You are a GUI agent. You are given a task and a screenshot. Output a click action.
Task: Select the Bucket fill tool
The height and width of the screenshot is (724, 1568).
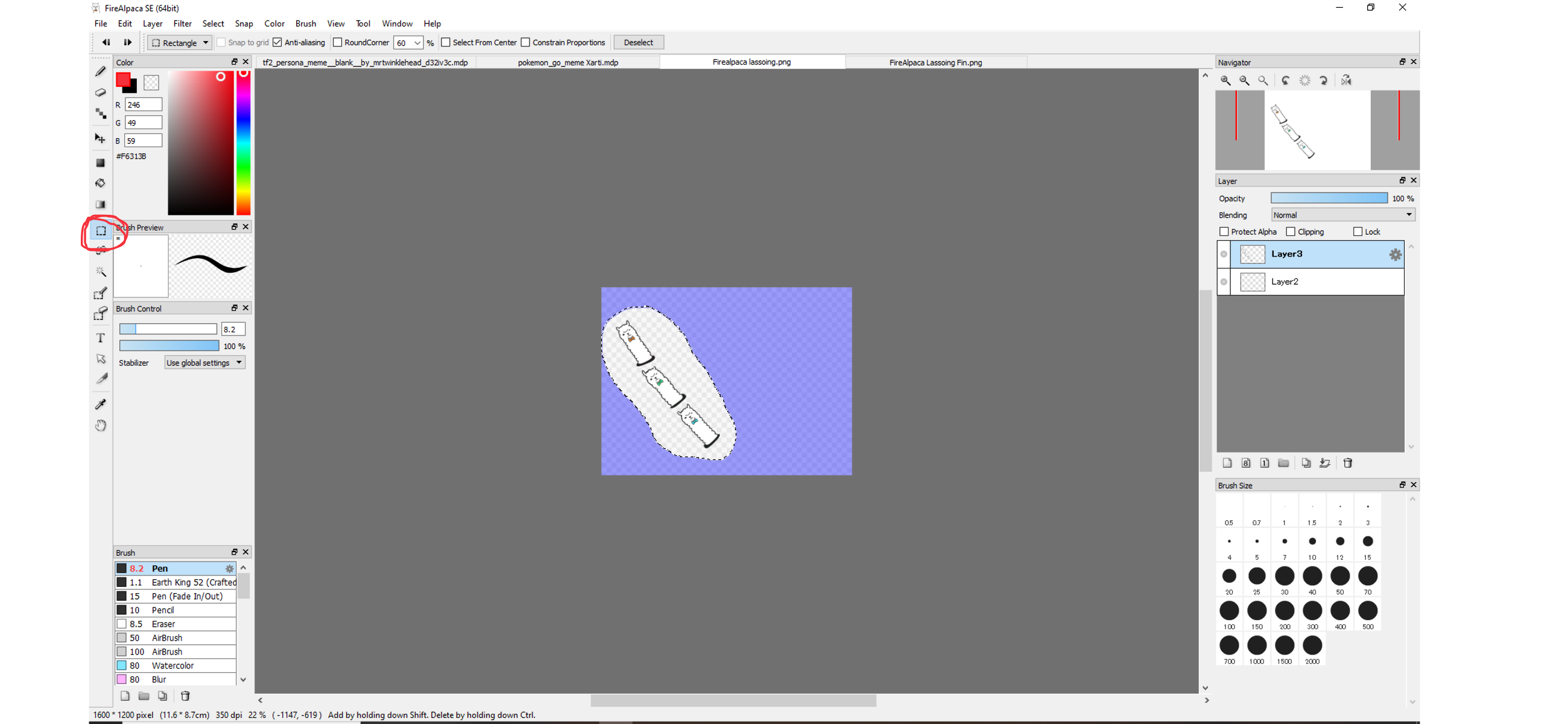(101, 183)
